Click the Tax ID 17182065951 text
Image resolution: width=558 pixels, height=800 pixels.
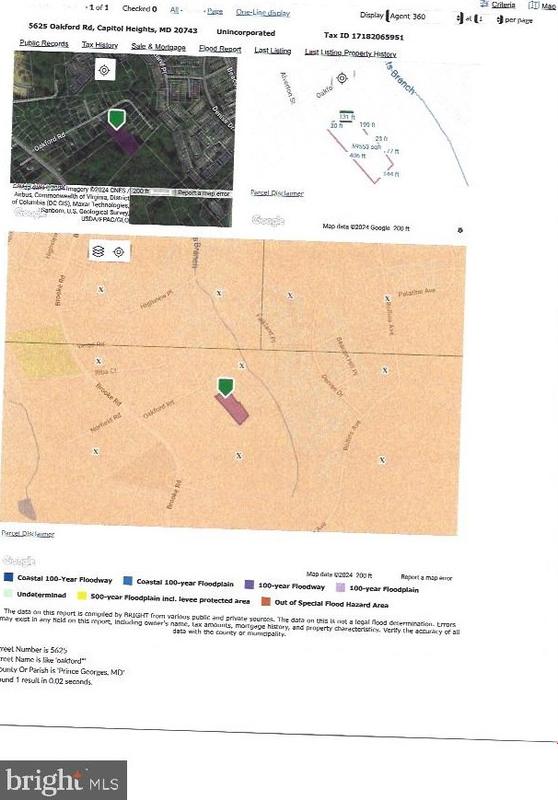[364, 36]
